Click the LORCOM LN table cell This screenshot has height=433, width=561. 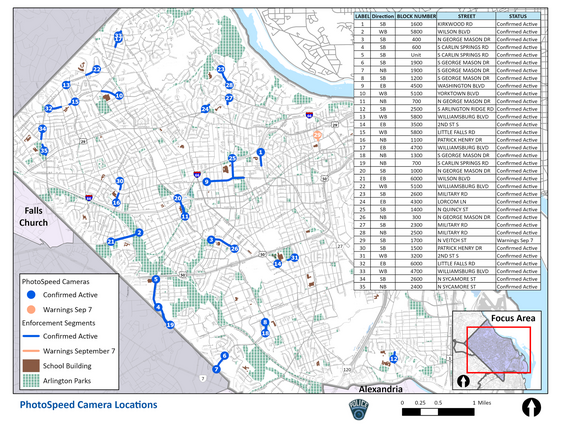tap(466, 201)
